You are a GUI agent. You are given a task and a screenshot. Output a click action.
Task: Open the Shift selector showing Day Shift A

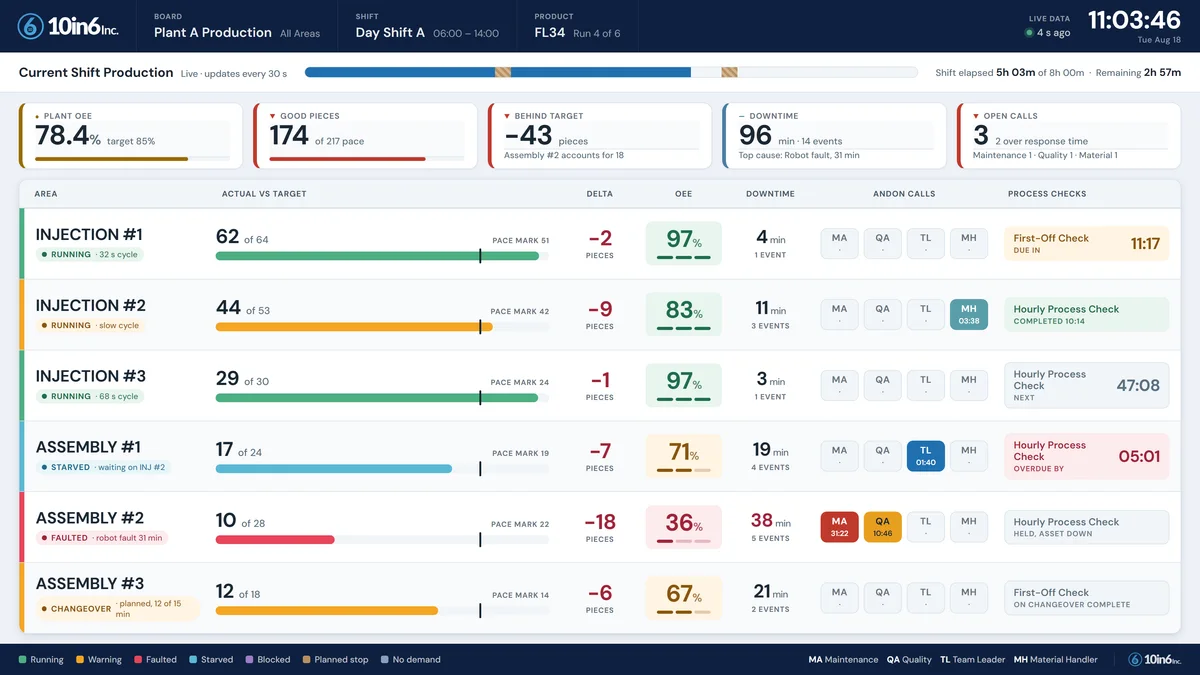pyautogui.click(x=427, y=26)
